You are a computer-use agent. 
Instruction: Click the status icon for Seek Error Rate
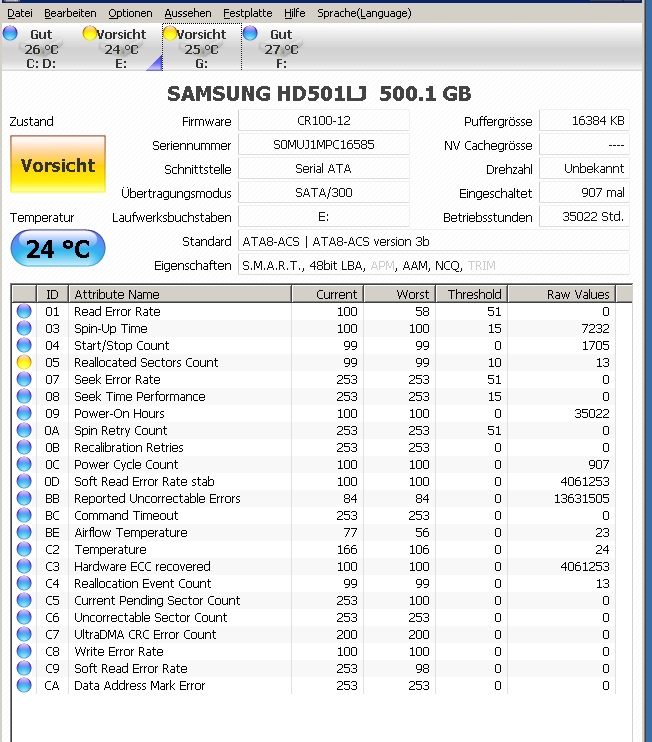pyautogui.click(x=24, y=380)
